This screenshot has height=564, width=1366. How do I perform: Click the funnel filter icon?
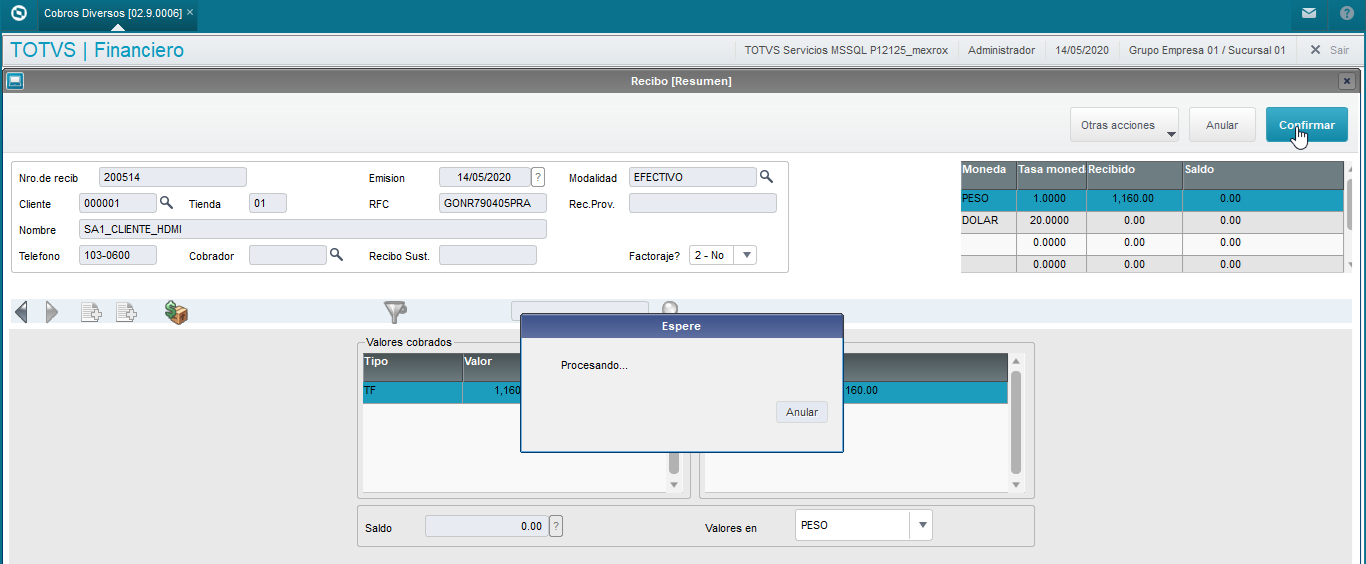[396, 312]
